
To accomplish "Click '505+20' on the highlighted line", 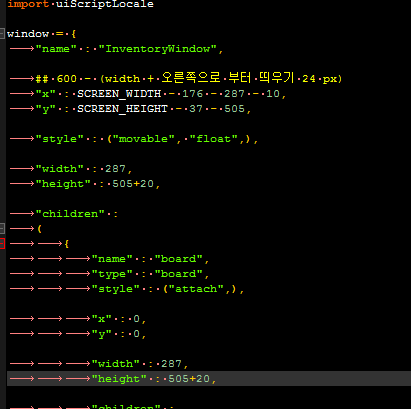I will pyautogui.click(x=189, y=379).
